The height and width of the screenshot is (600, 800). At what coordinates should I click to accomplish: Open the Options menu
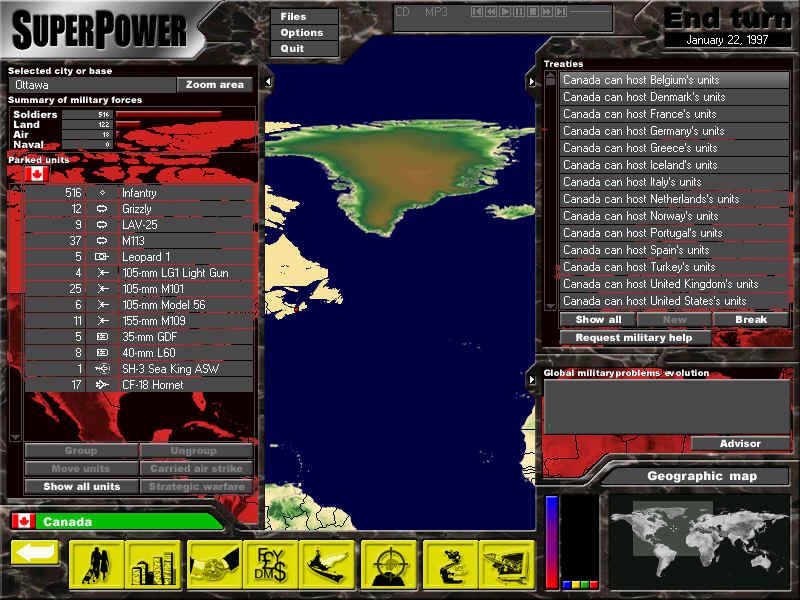coord(301,33)
